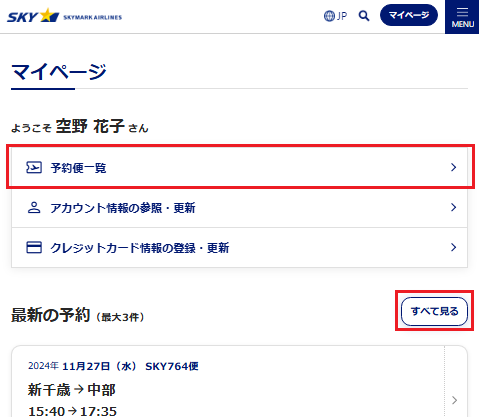
Task: Open the 予約便一覧 menu row
Action: click(239, 167)
